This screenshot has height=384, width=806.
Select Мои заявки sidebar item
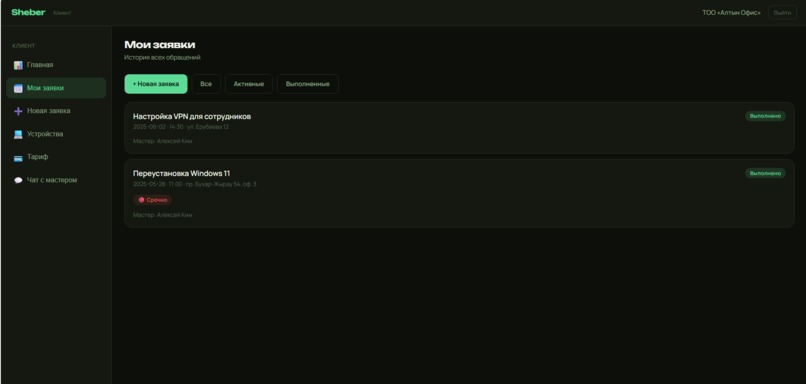tap(56, 88)
